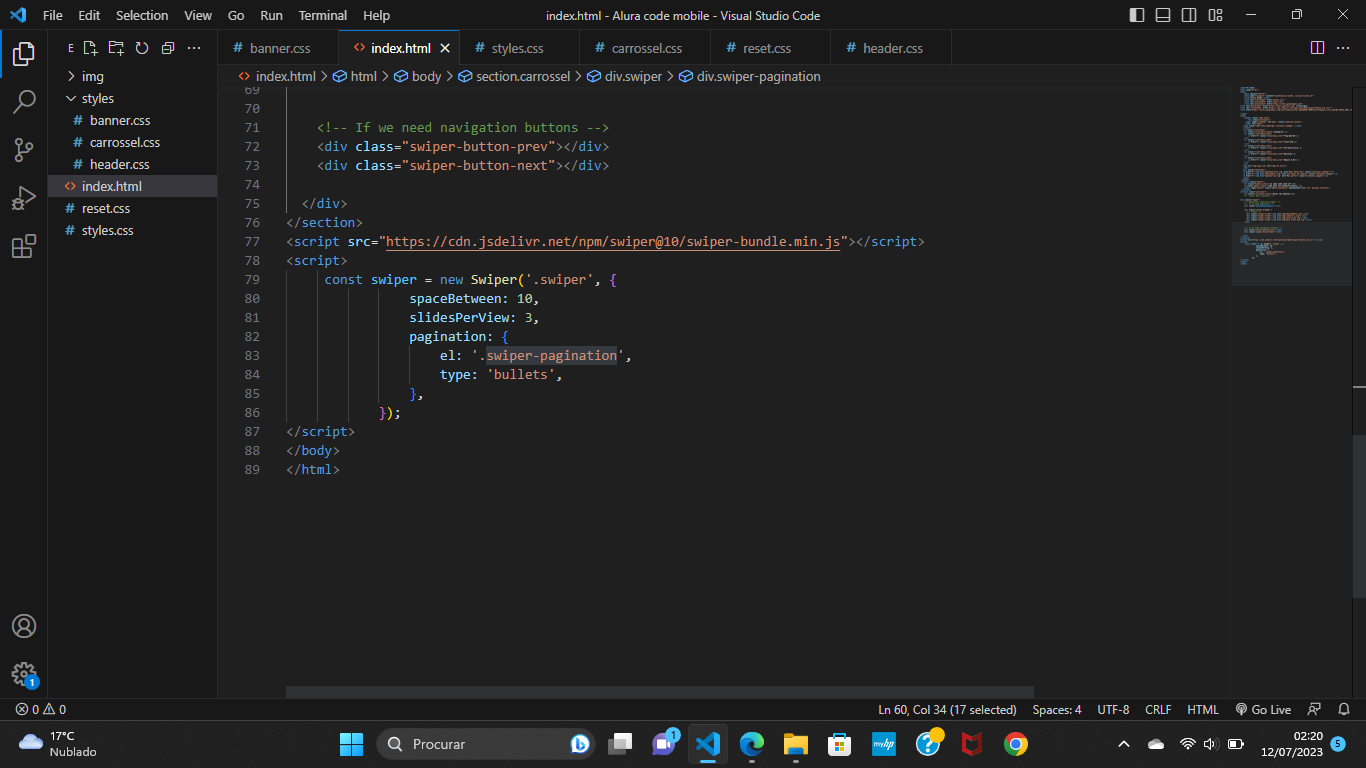Open the Go menu
This screenshot has width=1366, height=768.
(x=236, y=15)
